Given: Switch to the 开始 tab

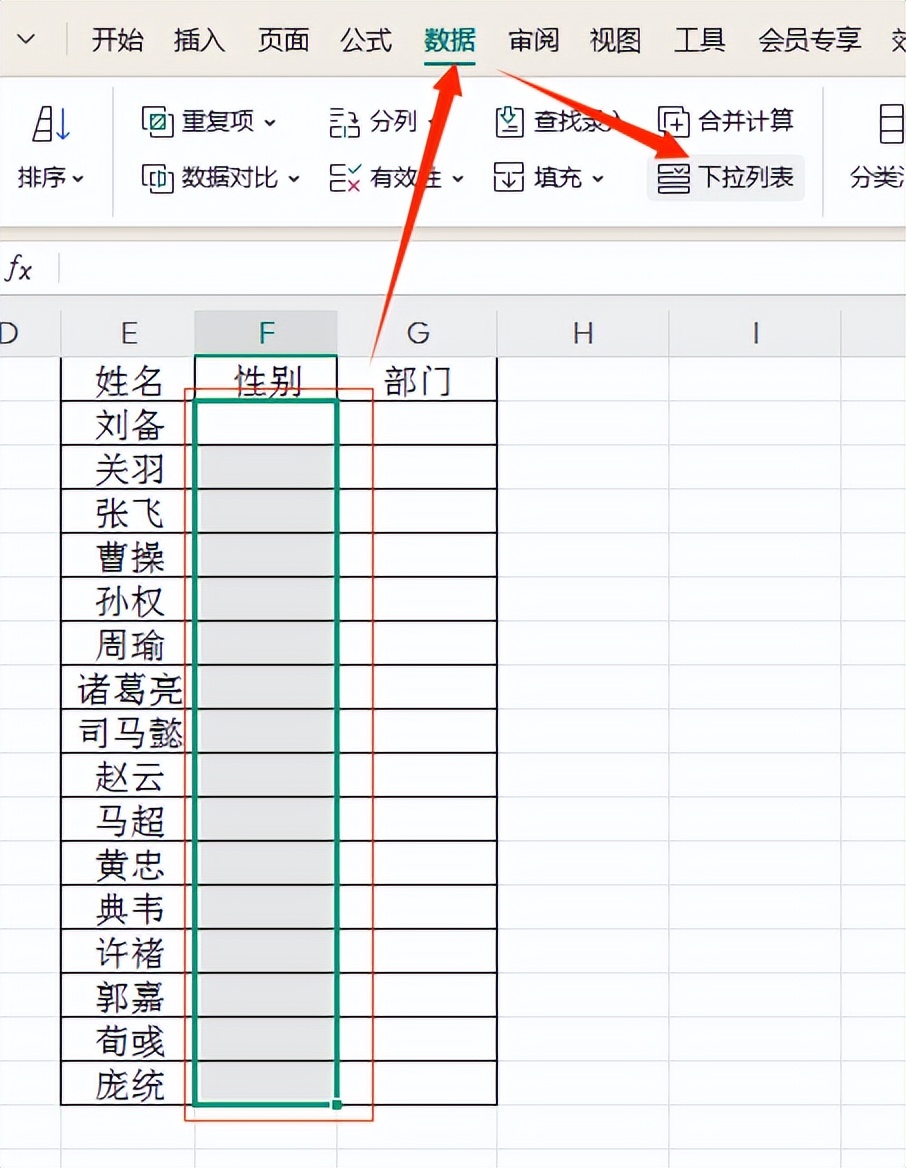Looking at the screenshot, I should pos(117,39).
